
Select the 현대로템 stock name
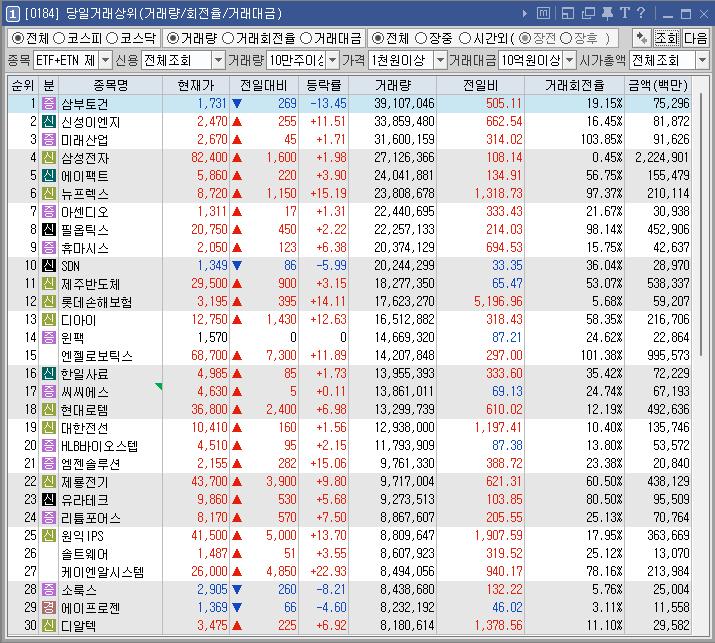tap(85, 410)
